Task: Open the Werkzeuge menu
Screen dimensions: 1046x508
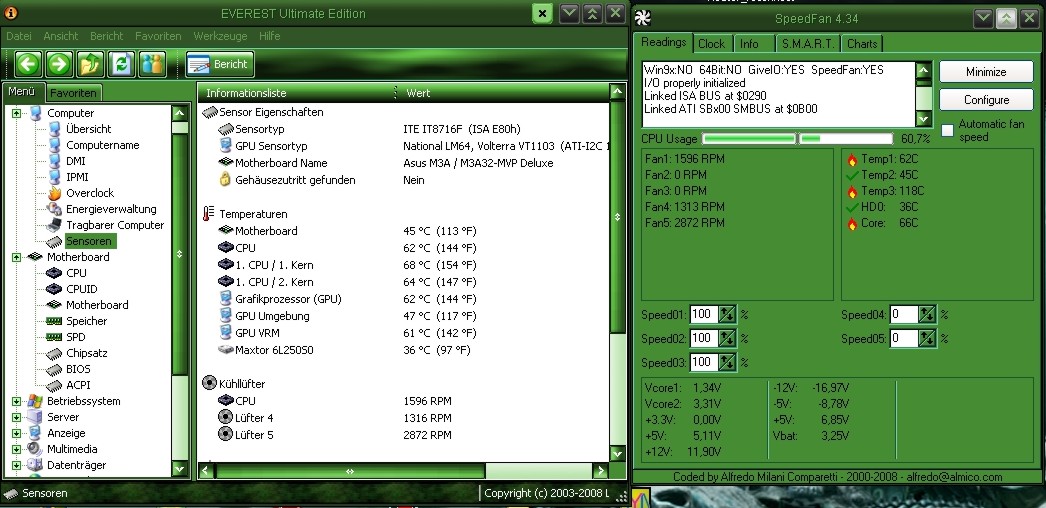Action: [220, 36]
